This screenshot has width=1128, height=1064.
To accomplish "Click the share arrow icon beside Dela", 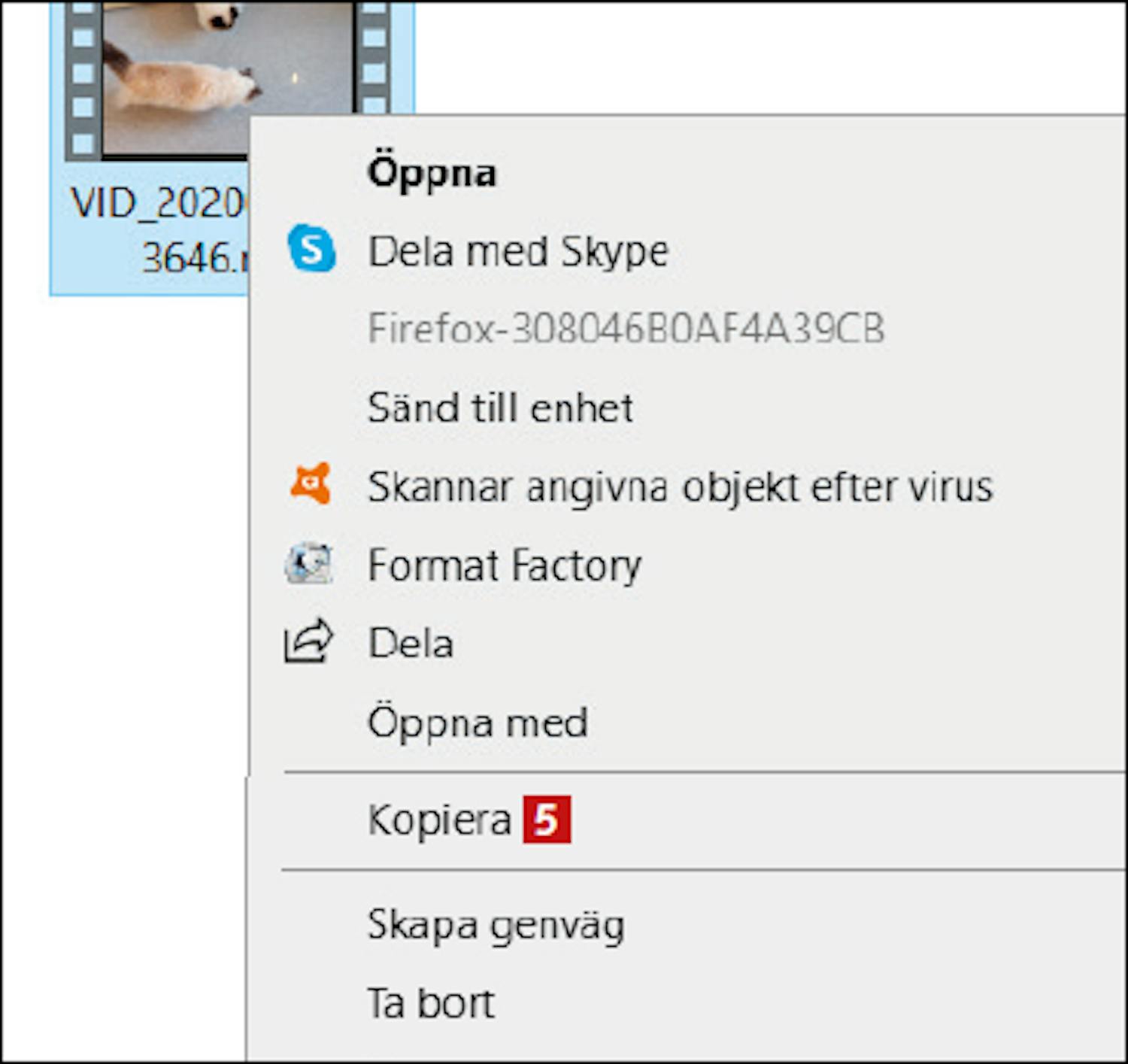I will (308, 641).
